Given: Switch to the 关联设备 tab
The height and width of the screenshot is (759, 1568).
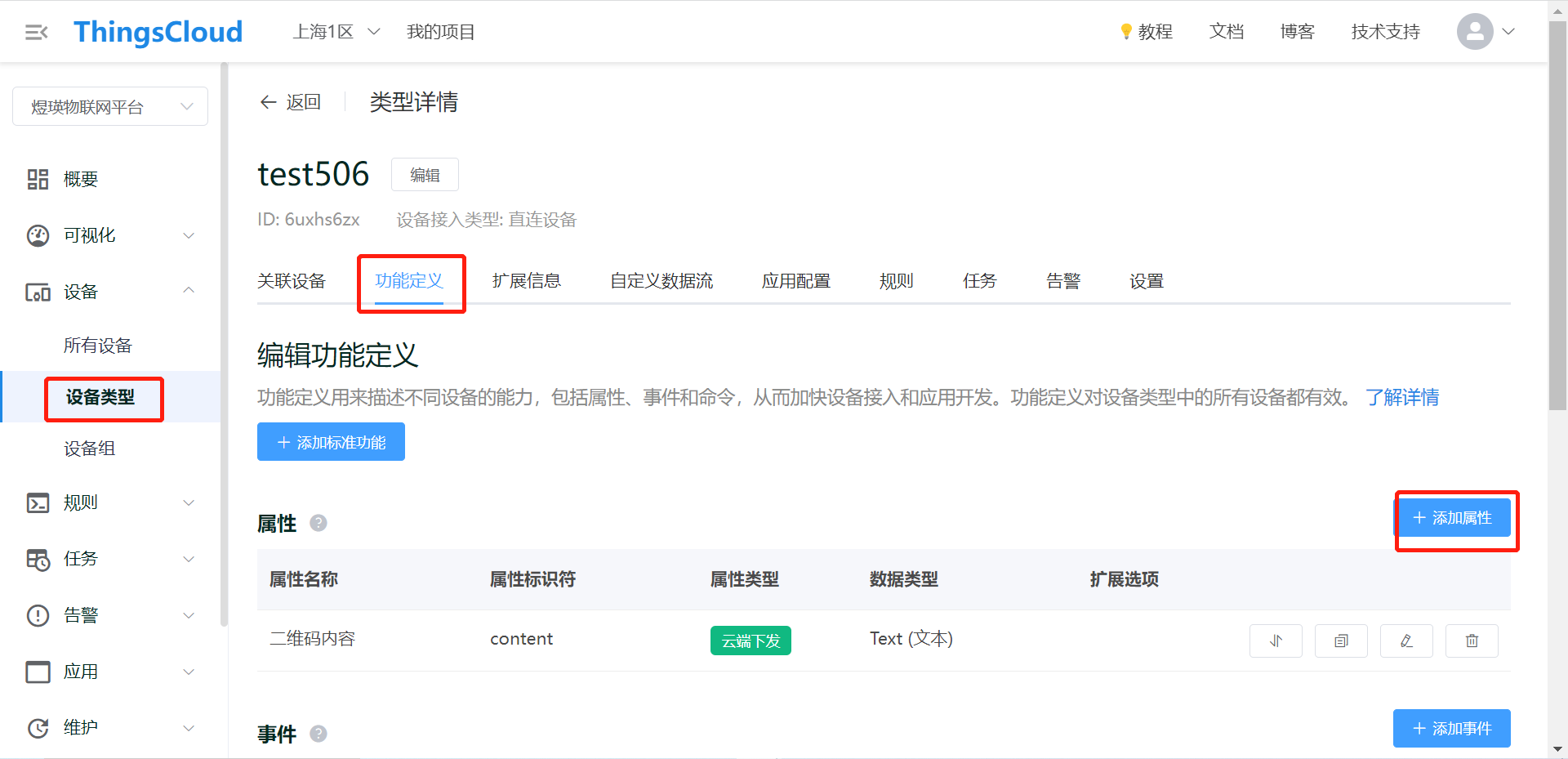Looking at the screenshot, I should [292, 281].
